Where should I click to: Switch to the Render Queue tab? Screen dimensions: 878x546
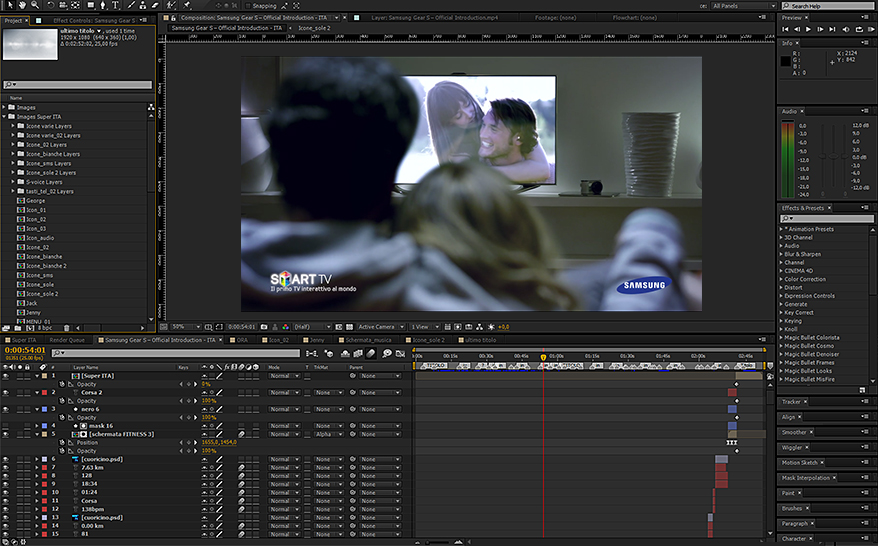[x=67, y=340]
